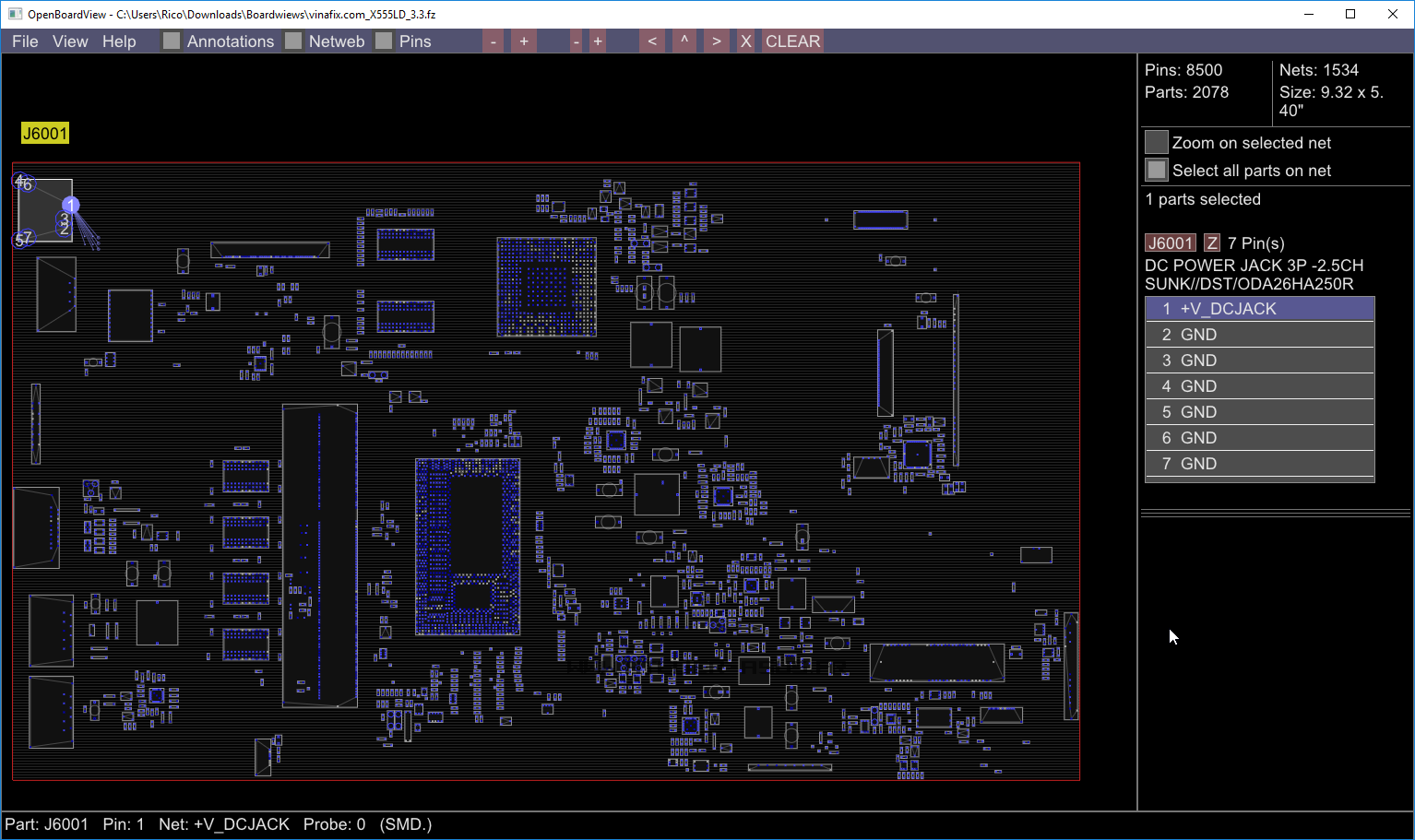Click the wide plus button in toolbar
Screen dimensions: 1415x840
(x=524, y=41)
